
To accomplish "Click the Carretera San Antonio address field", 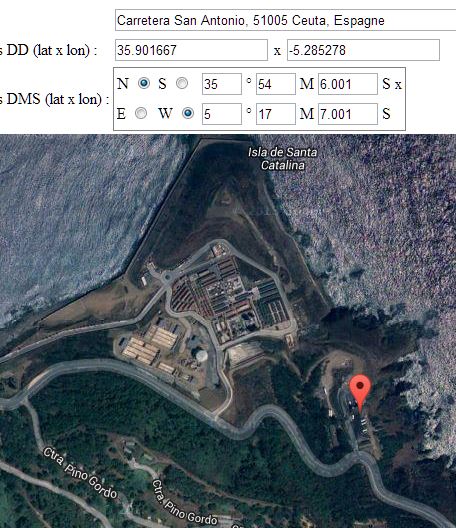I will pyautogui.click(x=285, y=20).
